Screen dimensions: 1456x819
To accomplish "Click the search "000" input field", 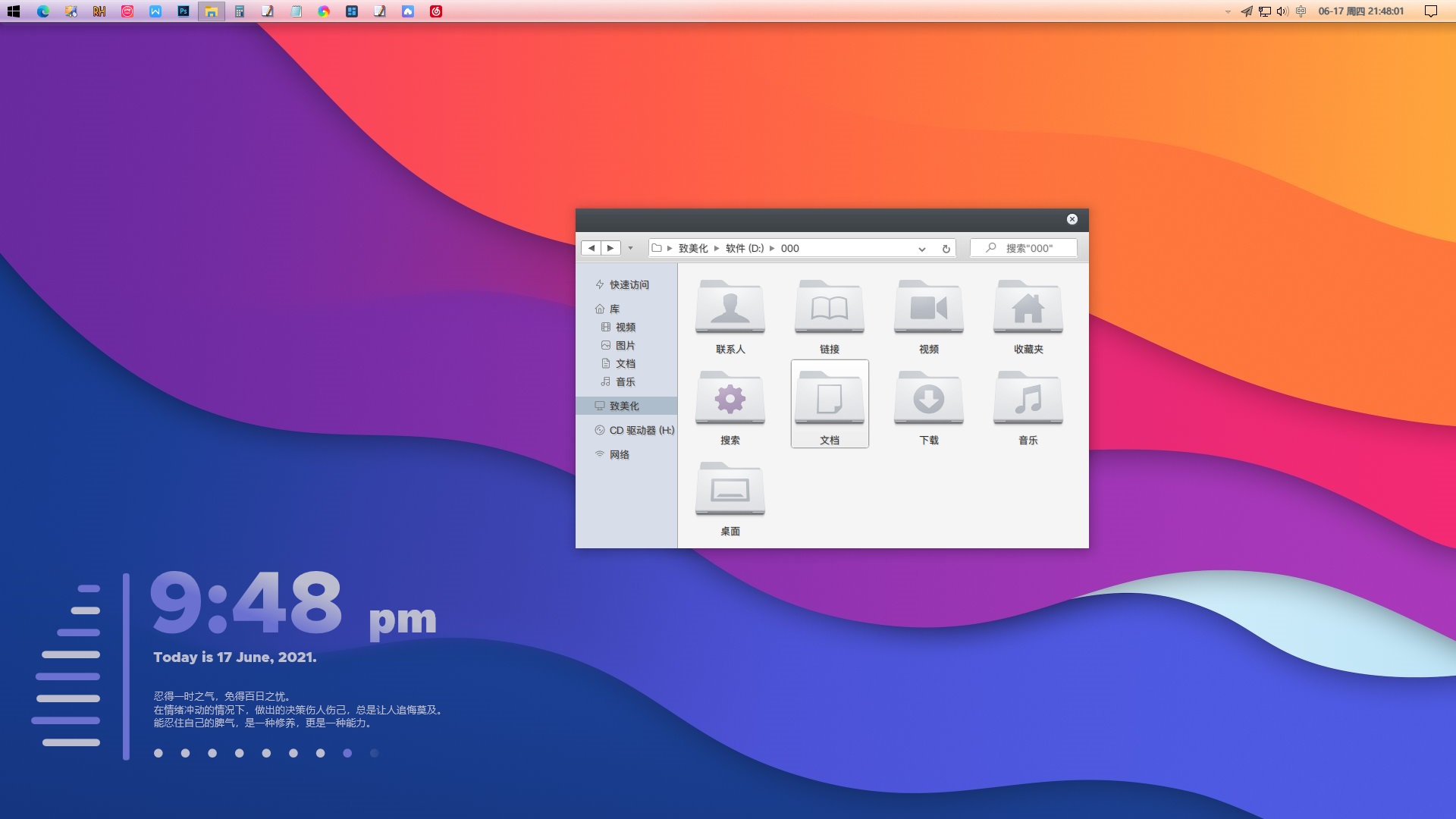I will (1024, 248).
